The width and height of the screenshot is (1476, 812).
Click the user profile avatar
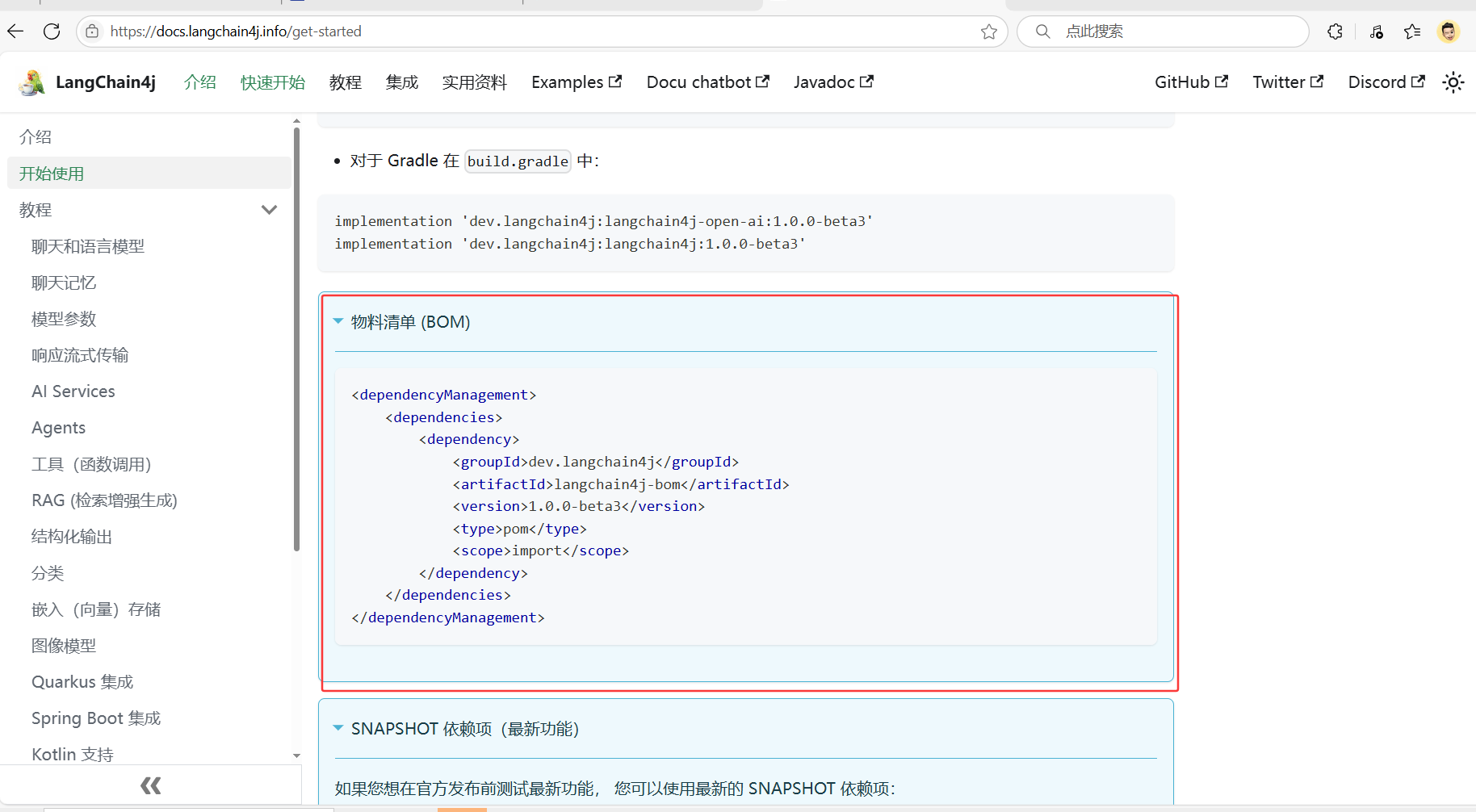pos(1449,31)
